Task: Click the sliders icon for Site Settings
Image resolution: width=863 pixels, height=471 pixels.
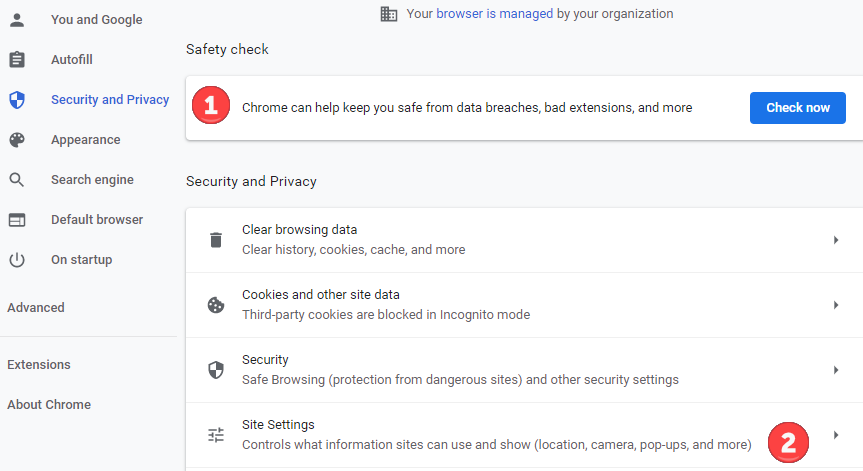Action: click(x=216, y=435)
